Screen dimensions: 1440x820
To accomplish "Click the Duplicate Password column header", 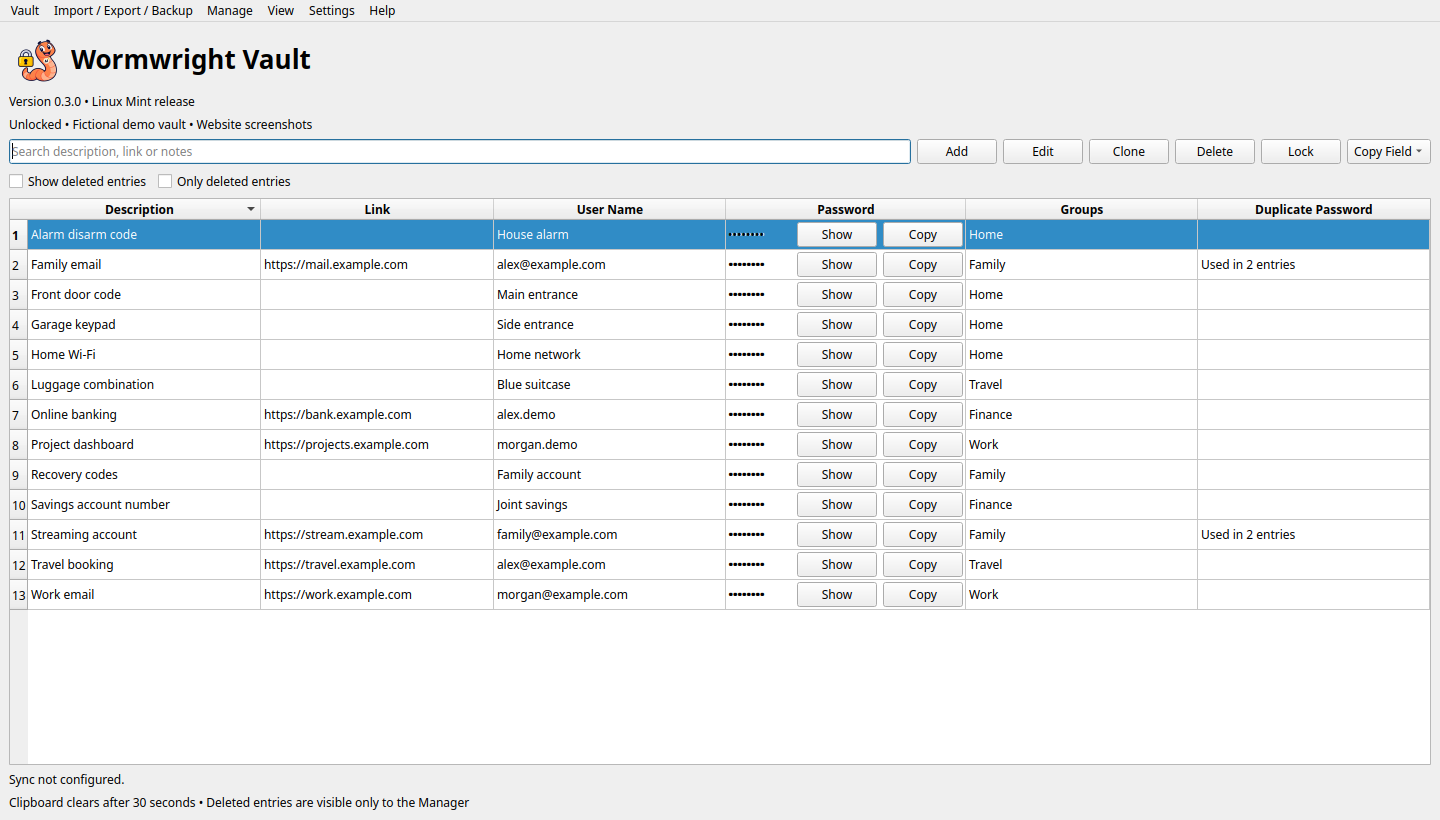I will tap(1314, 209).
